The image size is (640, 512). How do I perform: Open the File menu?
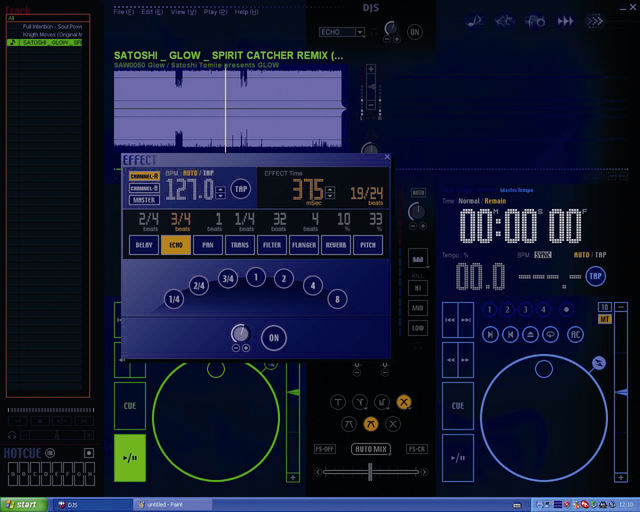click(123, 12)
